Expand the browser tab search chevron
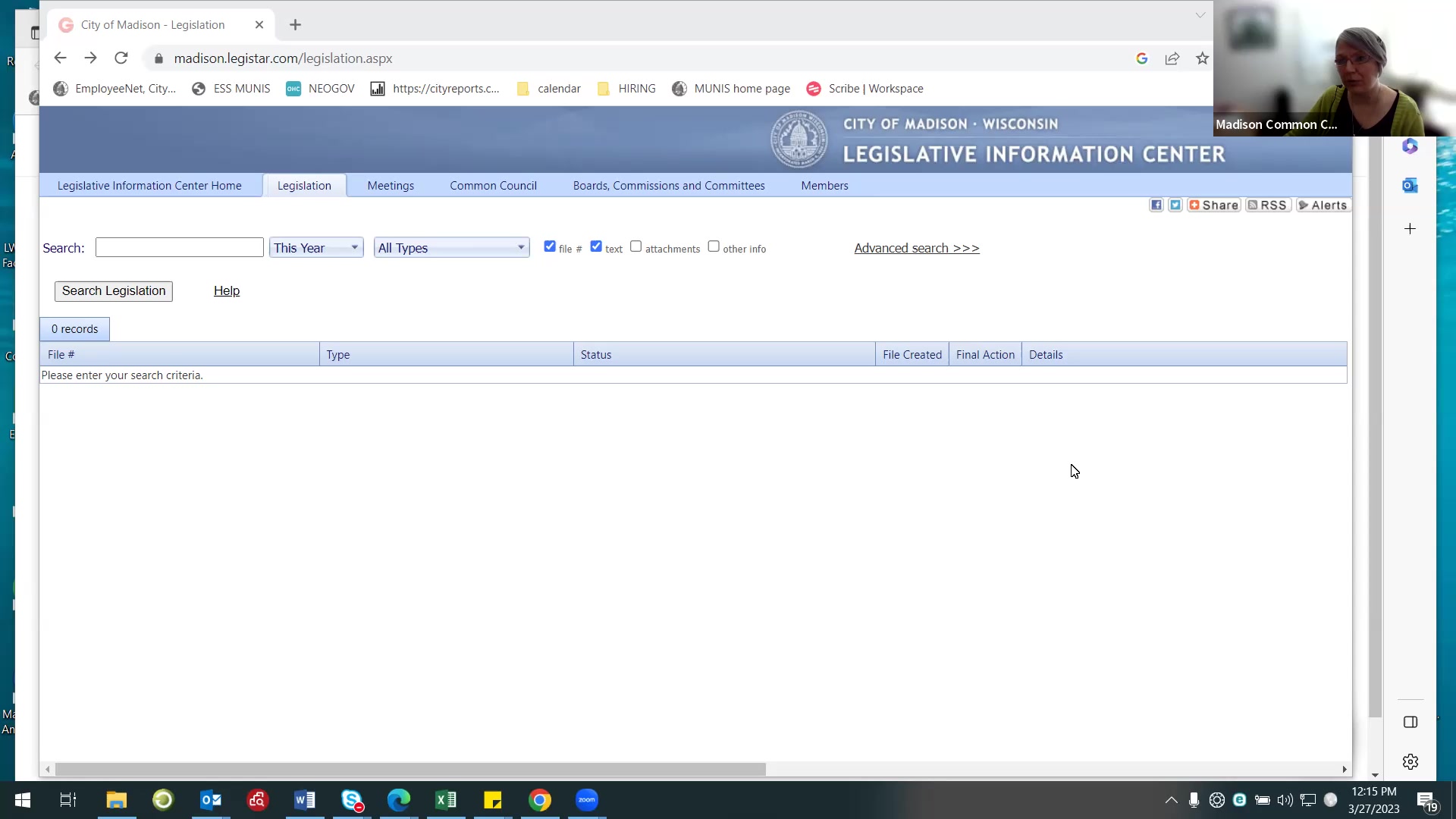The image size is (1456, 819). pos(1200,15)
